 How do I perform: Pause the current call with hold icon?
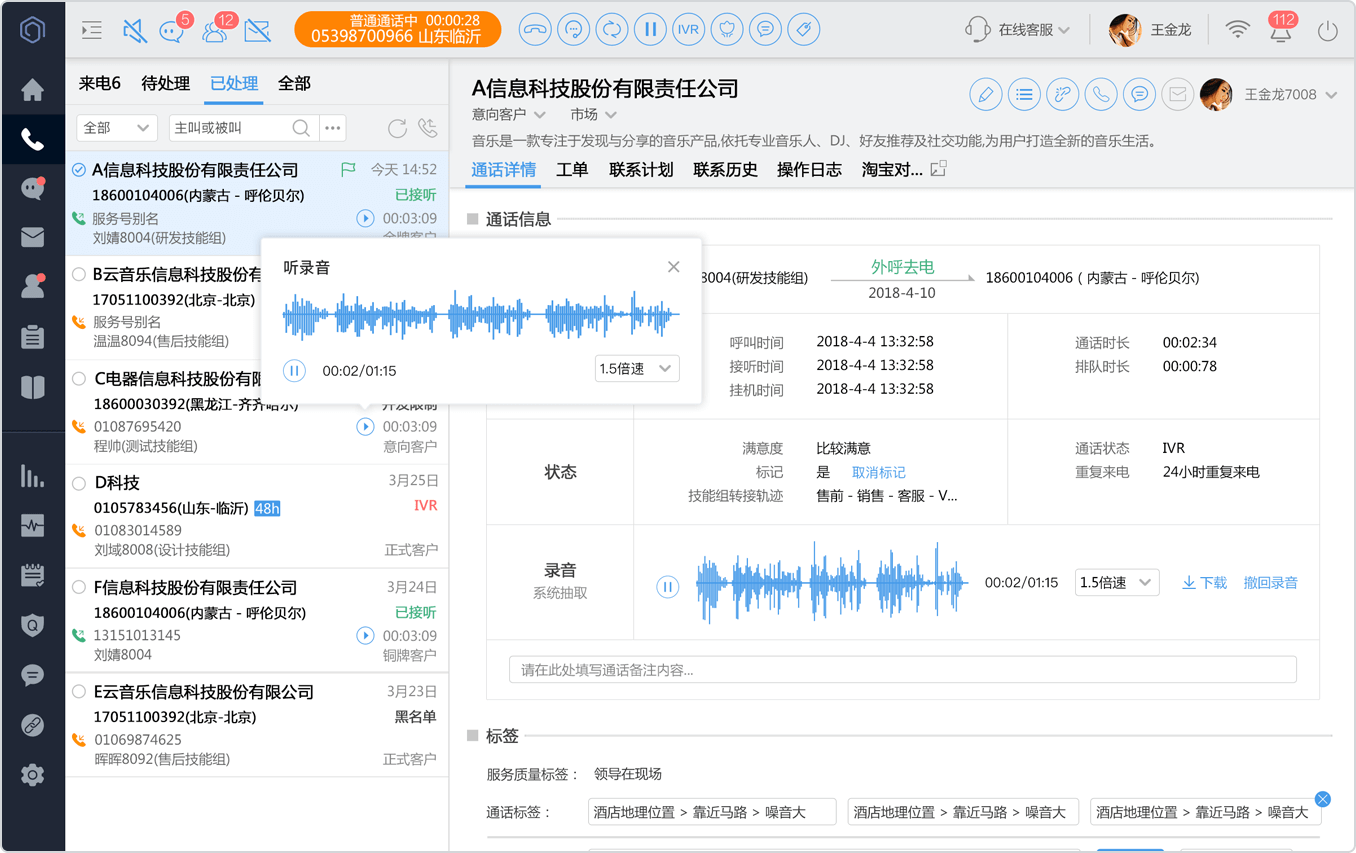650,29
